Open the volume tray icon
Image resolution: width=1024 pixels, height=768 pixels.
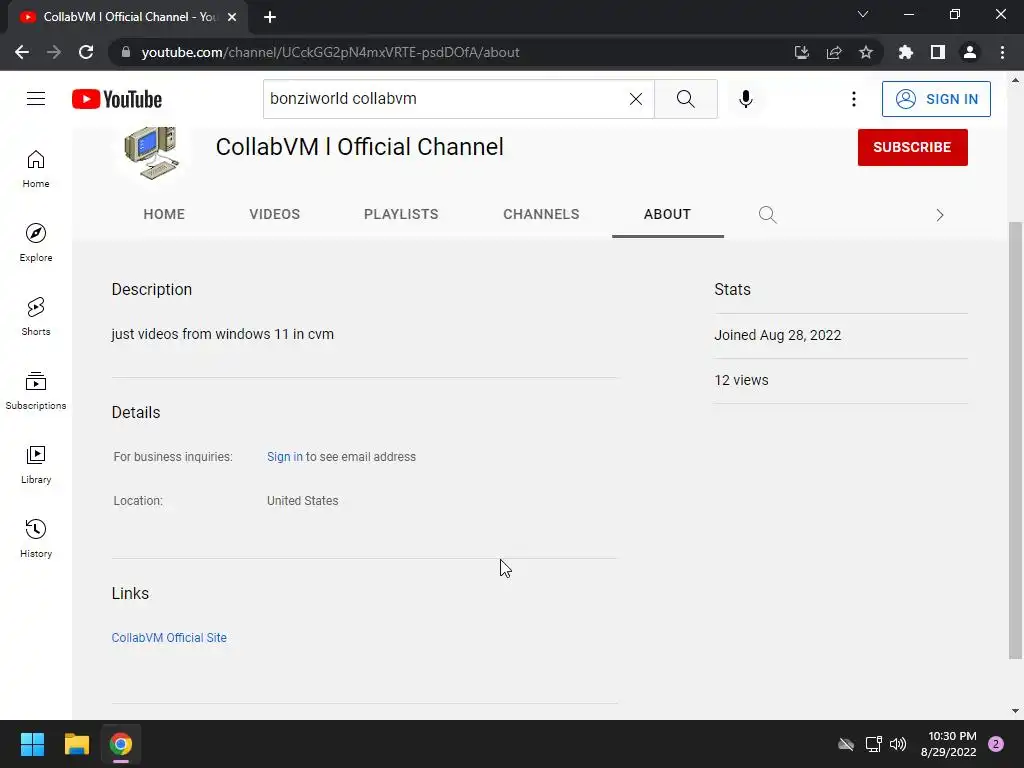click(x=898, y=744)
